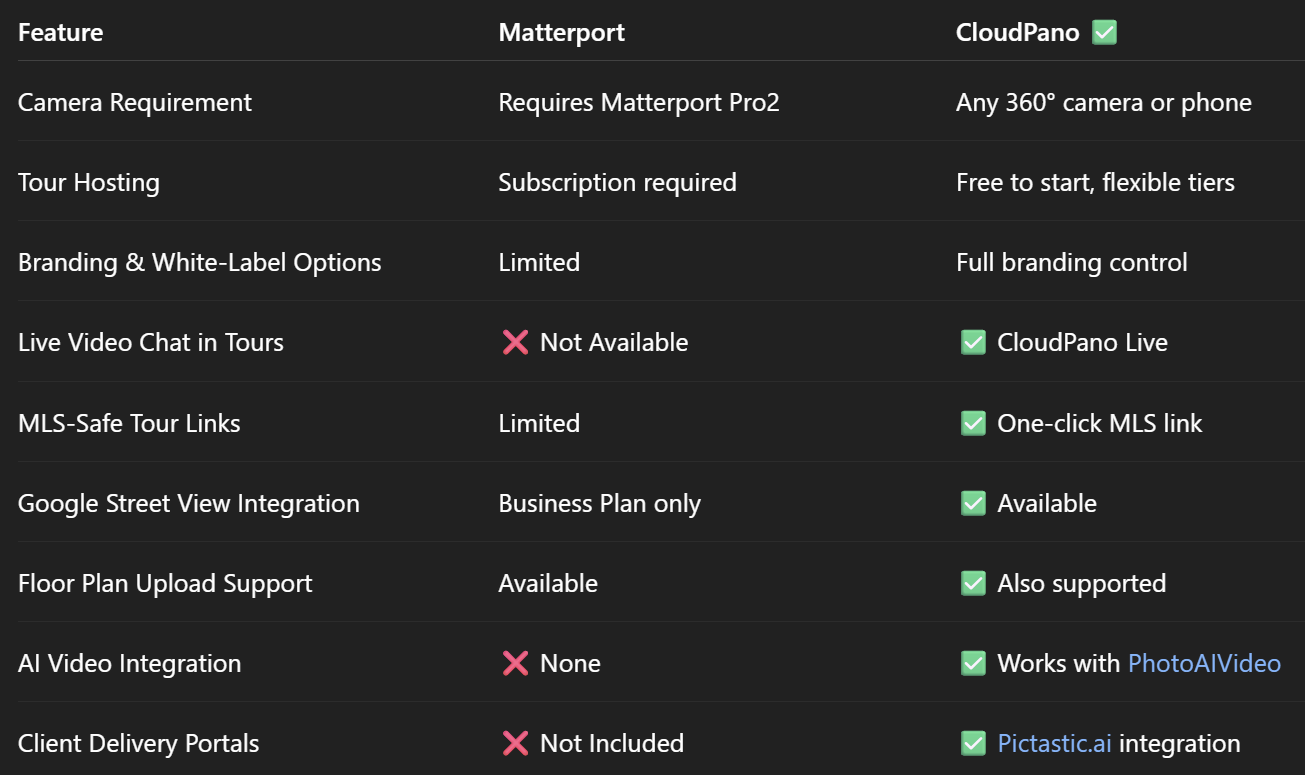
Task: Click Floor Plan Upload Support cell
Action: click(x=165, y=583)
